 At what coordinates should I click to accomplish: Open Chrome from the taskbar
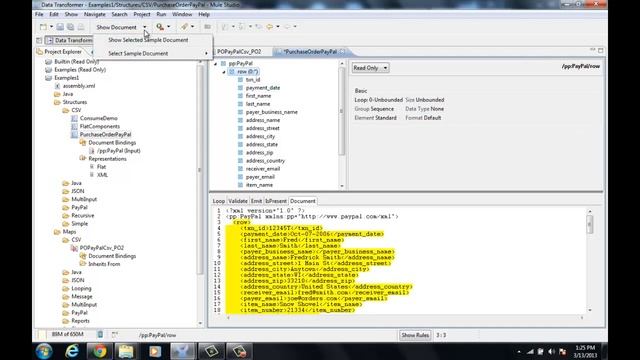(99, 351)
